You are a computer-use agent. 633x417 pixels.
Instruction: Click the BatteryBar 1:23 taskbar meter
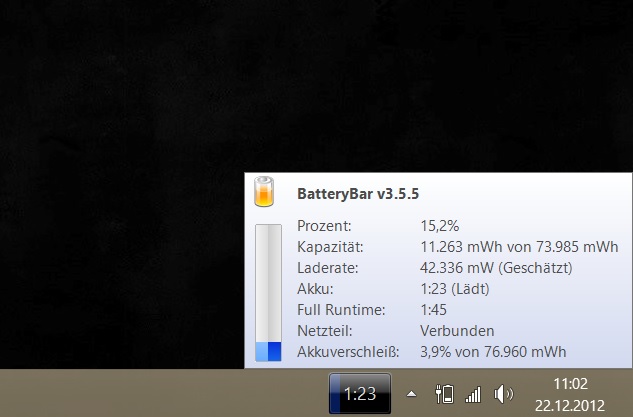pos(360,393)
